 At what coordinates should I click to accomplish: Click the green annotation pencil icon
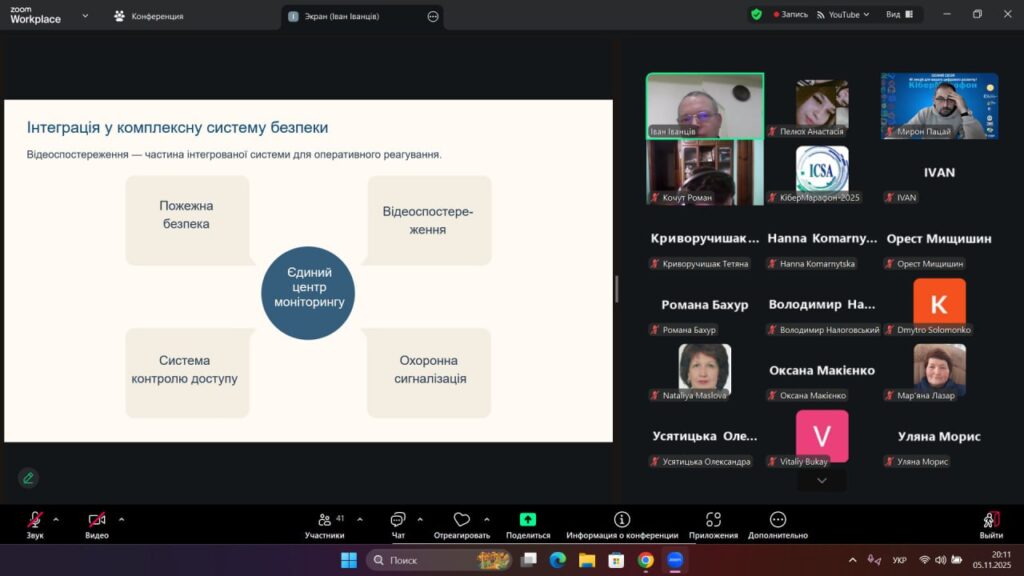click(x=28, y=478)
